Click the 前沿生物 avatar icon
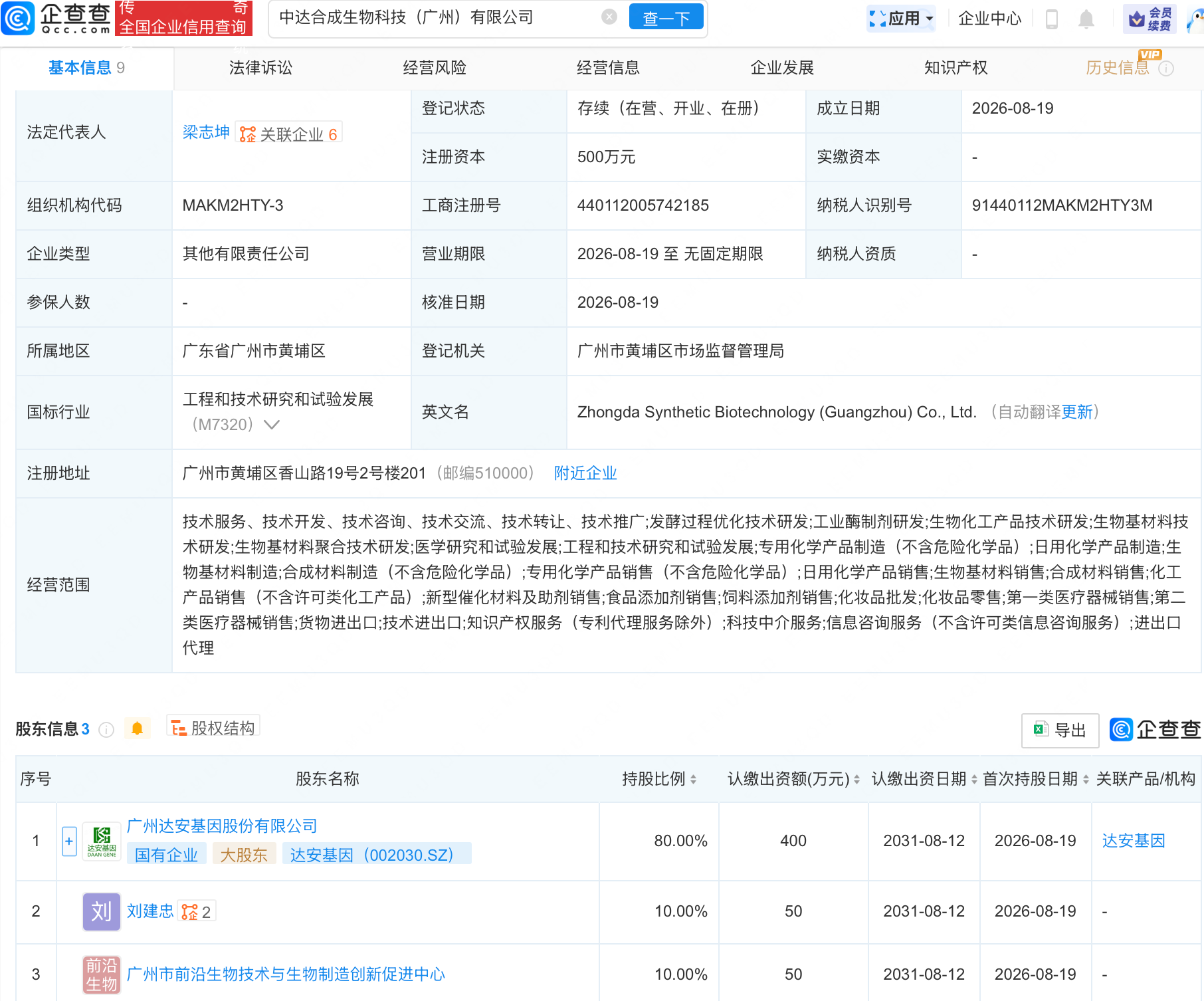 coord(102,974)
